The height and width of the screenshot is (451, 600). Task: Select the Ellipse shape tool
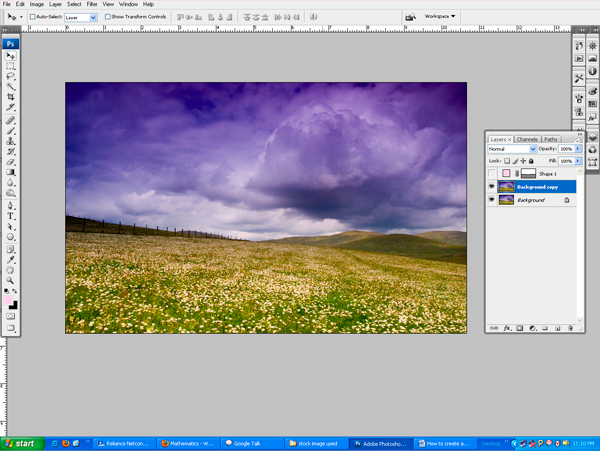11,237
